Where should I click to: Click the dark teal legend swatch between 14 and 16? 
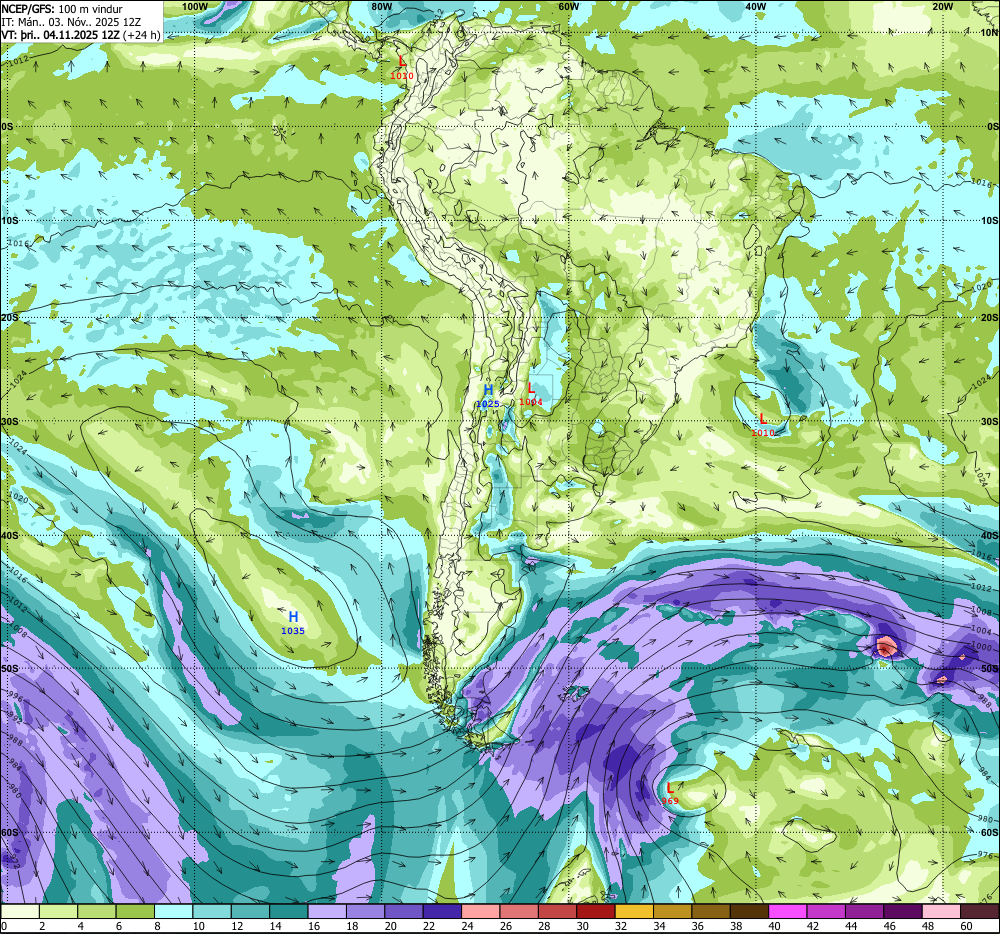(289, 911)
